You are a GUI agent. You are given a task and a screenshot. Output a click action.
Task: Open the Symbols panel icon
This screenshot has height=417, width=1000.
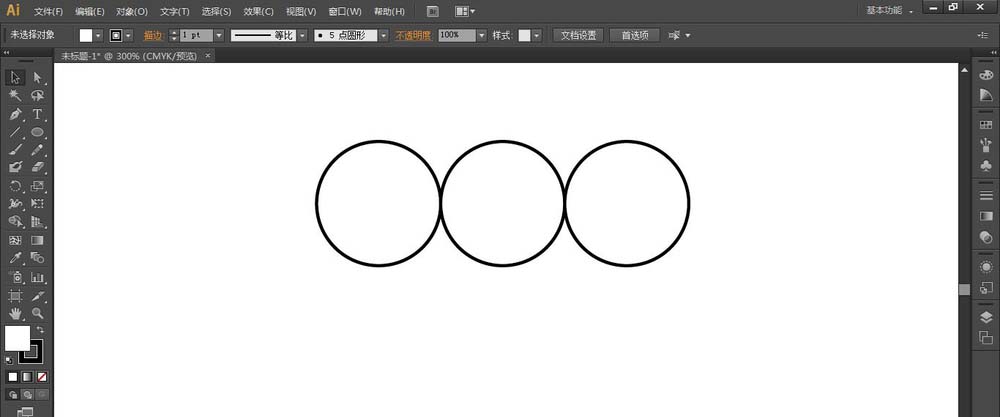coord(985,165)
